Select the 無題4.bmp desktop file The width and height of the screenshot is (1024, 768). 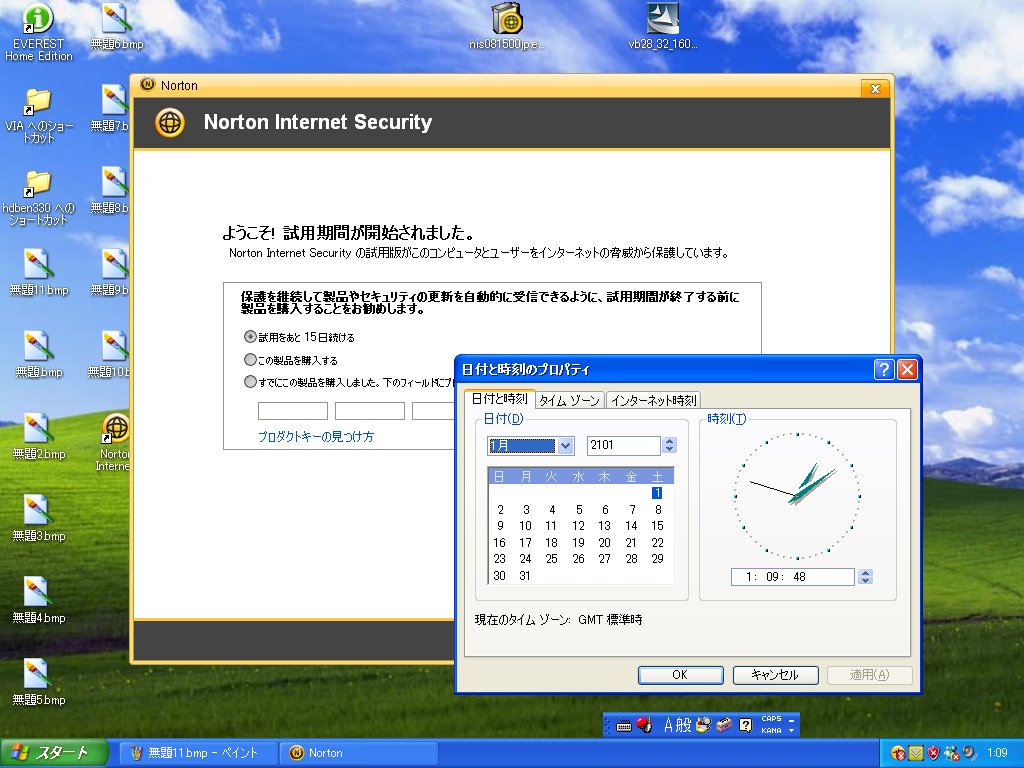39,600
